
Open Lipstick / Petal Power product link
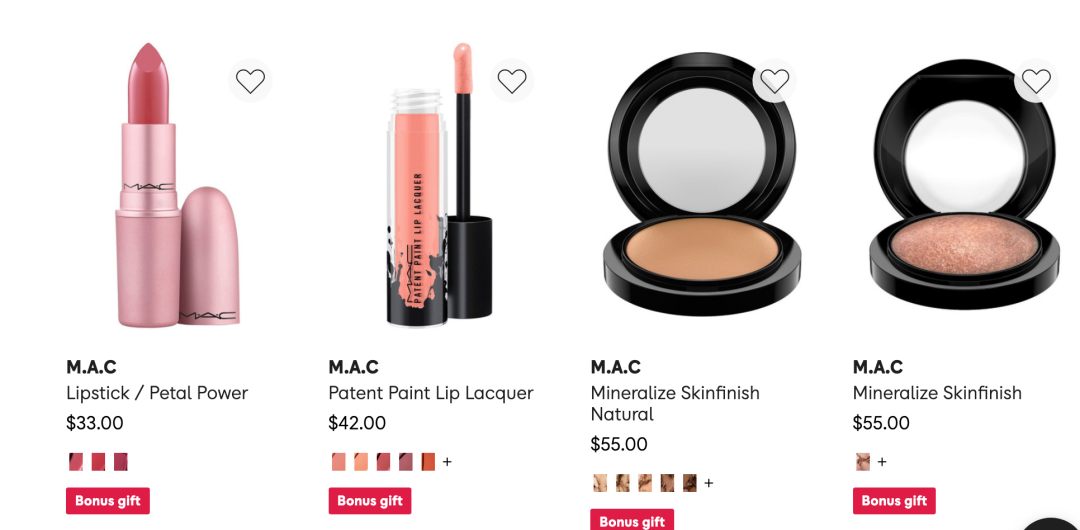pyautogui.click(x=157, y=393)
